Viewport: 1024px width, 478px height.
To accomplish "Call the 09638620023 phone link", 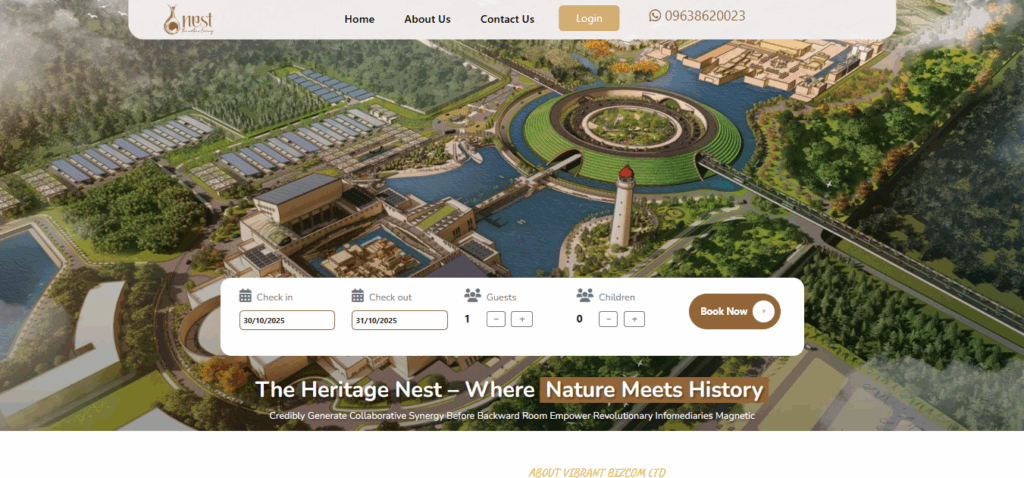I will coord(705,16).
